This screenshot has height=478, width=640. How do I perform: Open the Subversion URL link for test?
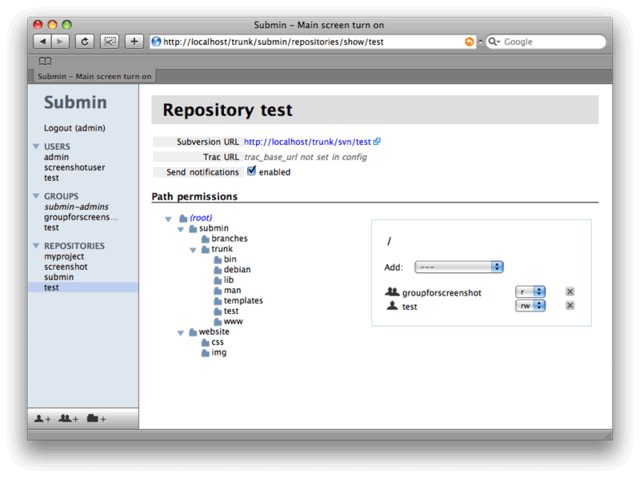click(x=307, y=142)
